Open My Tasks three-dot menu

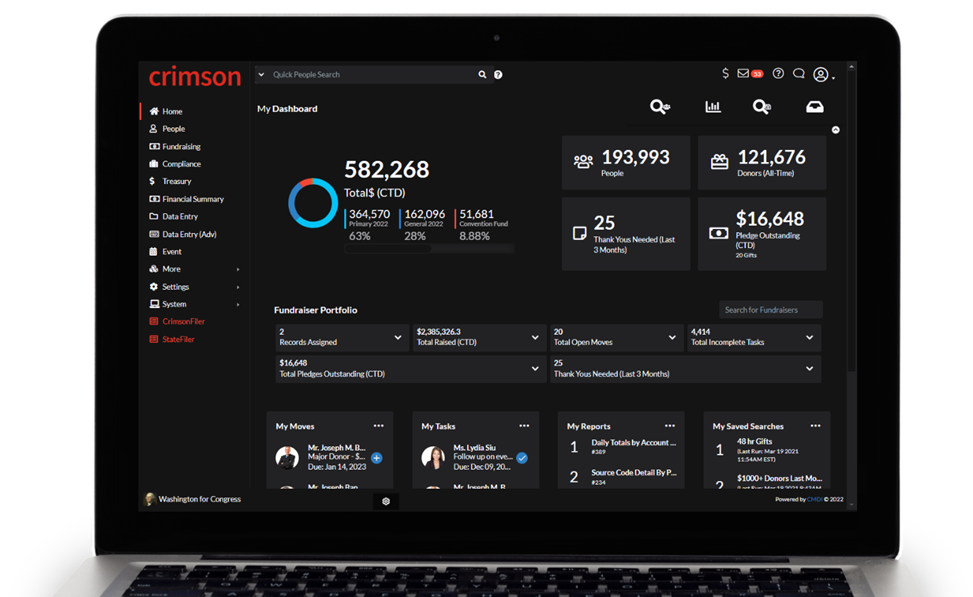click(x=524, y=426)
